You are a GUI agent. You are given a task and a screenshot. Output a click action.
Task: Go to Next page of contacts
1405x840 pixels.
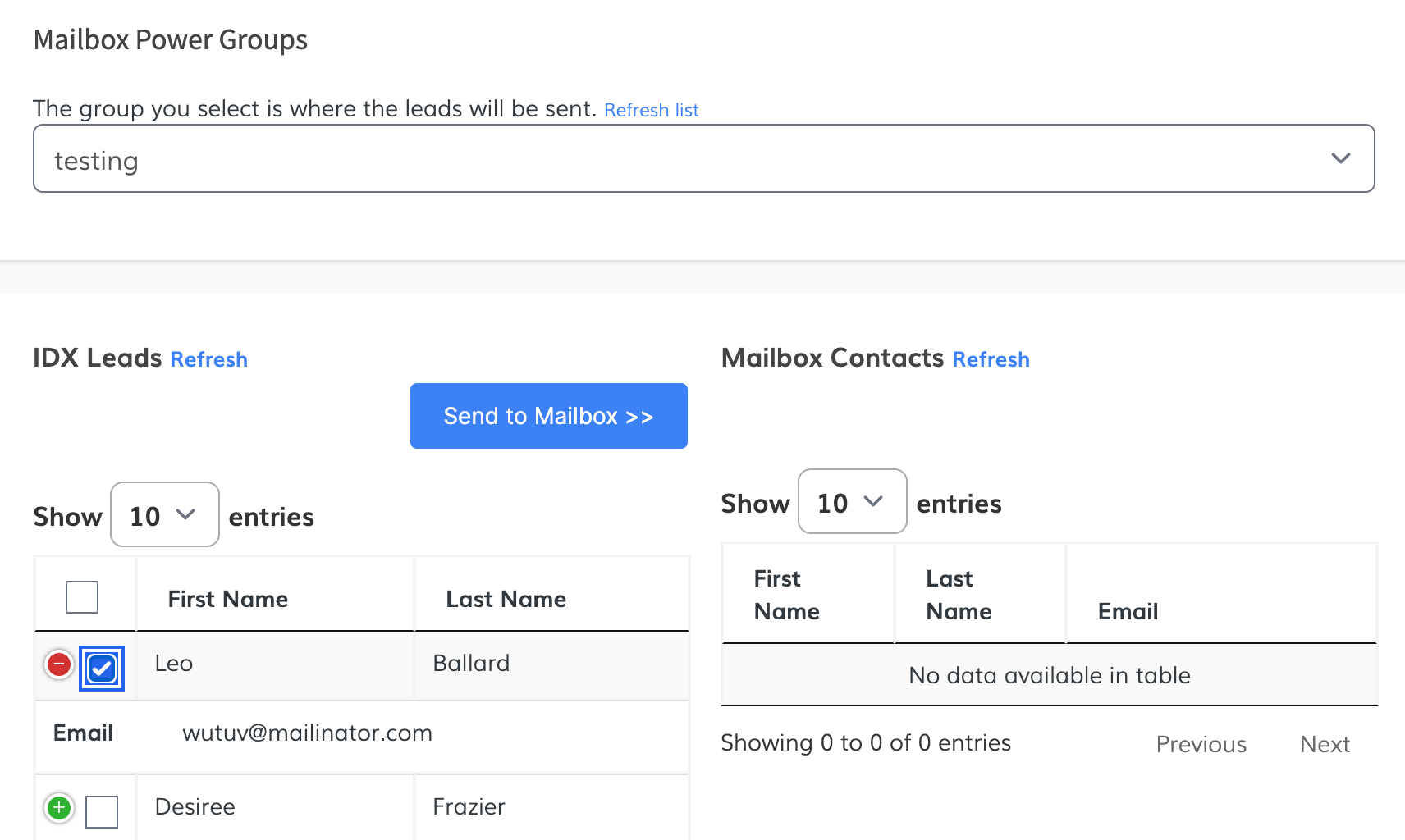tap(1325, 744)
